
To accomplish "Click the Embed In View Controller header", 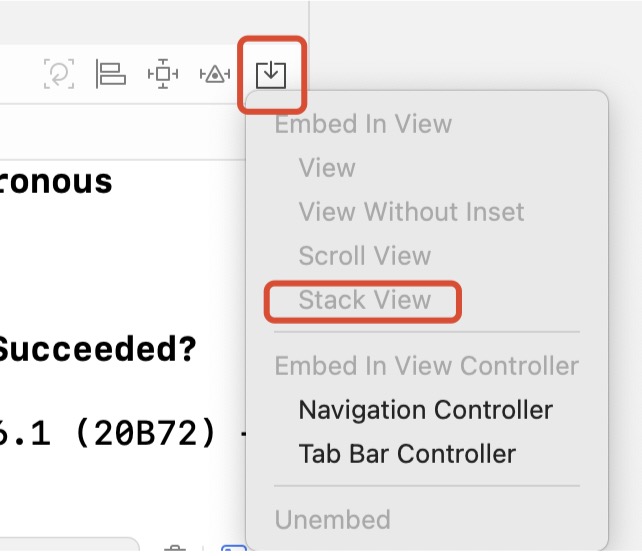I will [x=426, y=366].
